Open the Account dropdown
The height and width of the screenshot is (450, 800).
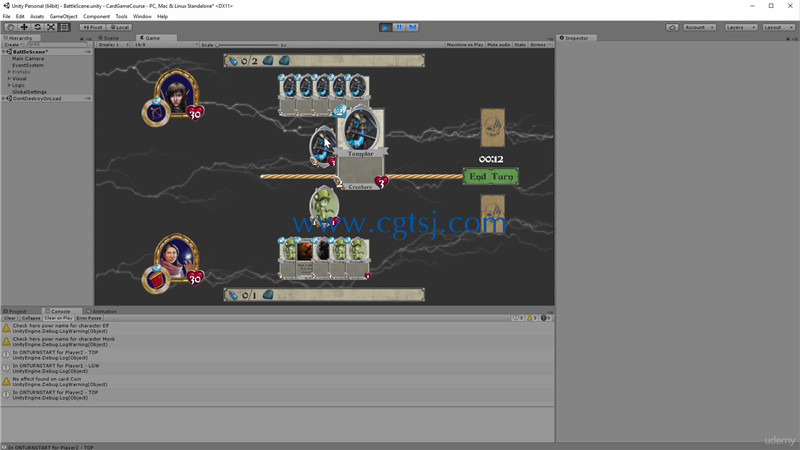(699, 27)
